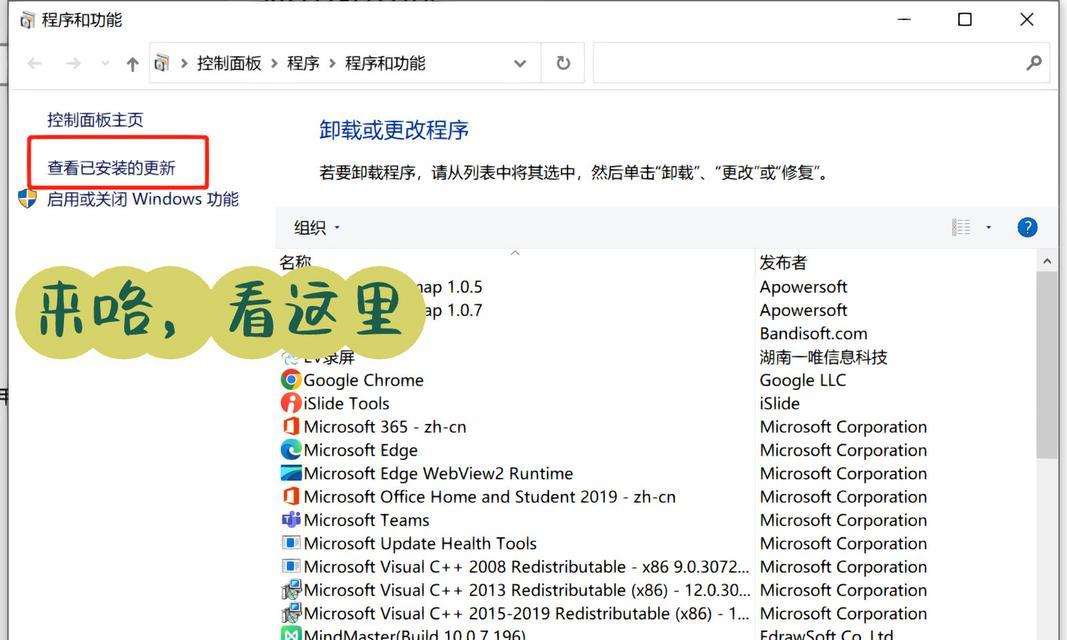Viewport: 1067px width, 640px height.
Task: Select Microsoft Update Health Tools icon
Action: (291, 543)
